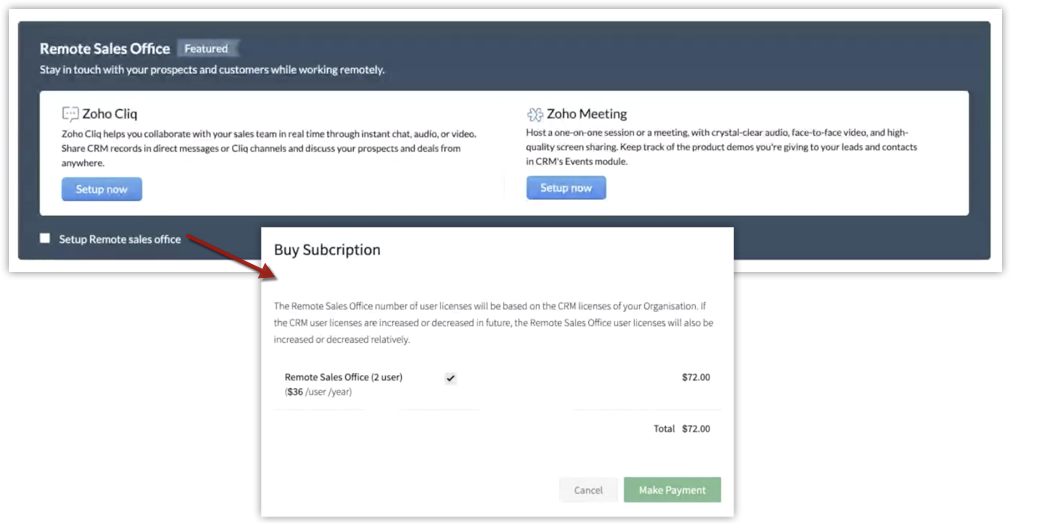Click the Featured badge
Image resolution: width=1040 pixels, height=523 pixels.
[x=206, y=48]
